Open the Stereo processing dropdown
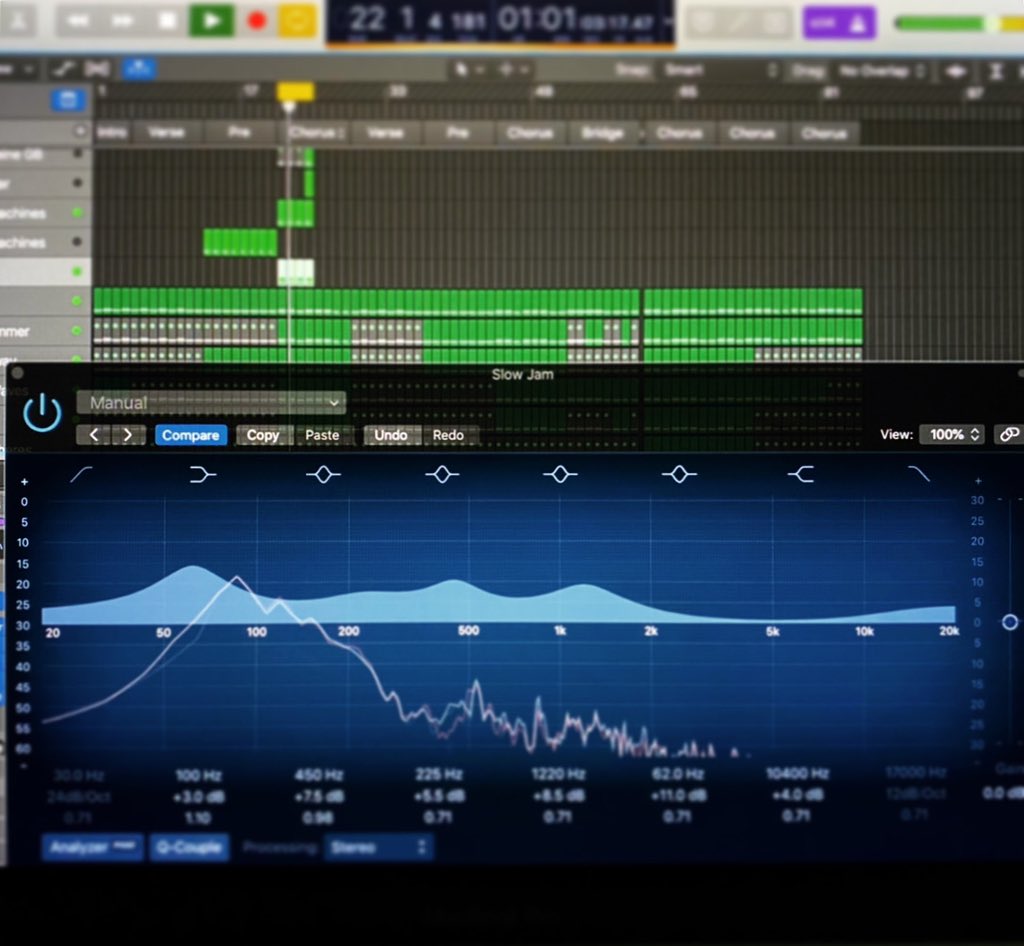The width and height of the screenshot is (1024, 946). [x=378, y=847]
